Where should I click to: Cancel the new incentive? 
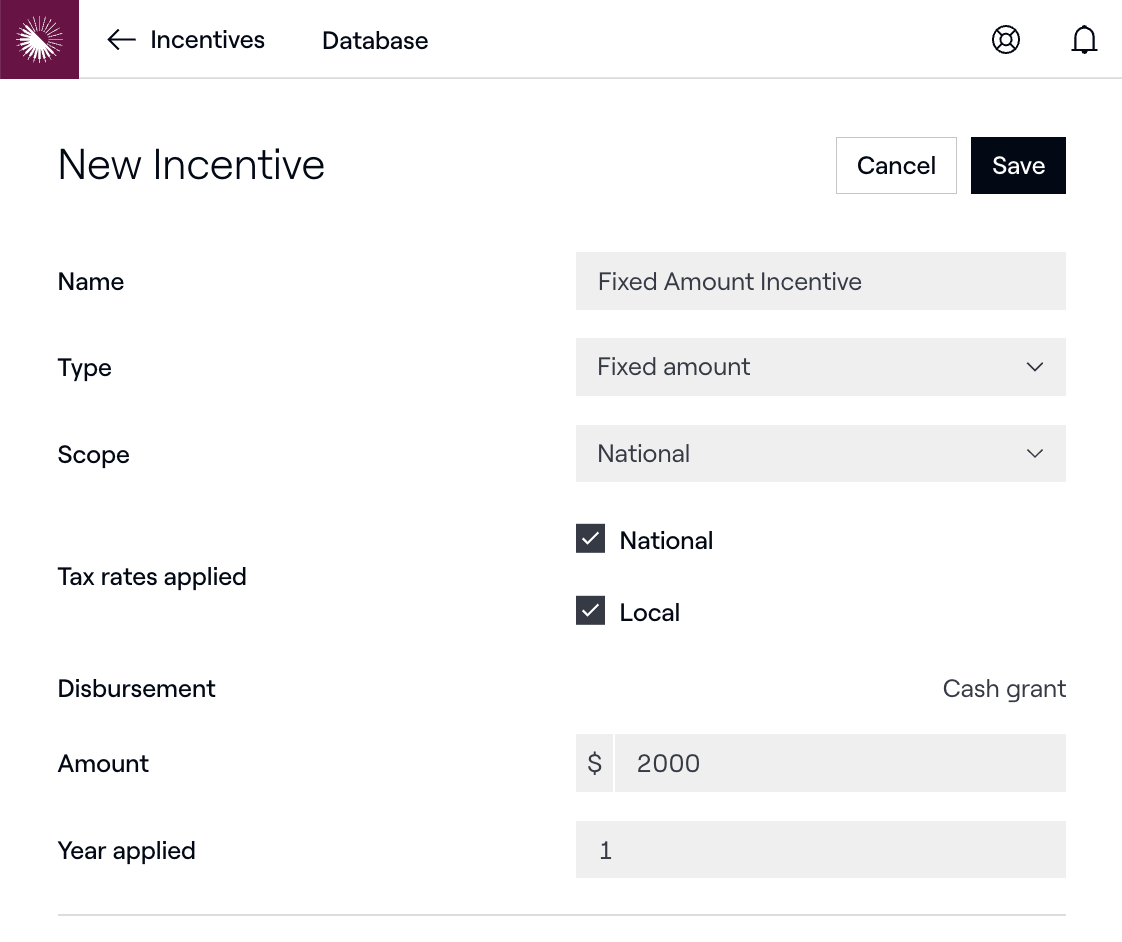(x=896, y=166)
